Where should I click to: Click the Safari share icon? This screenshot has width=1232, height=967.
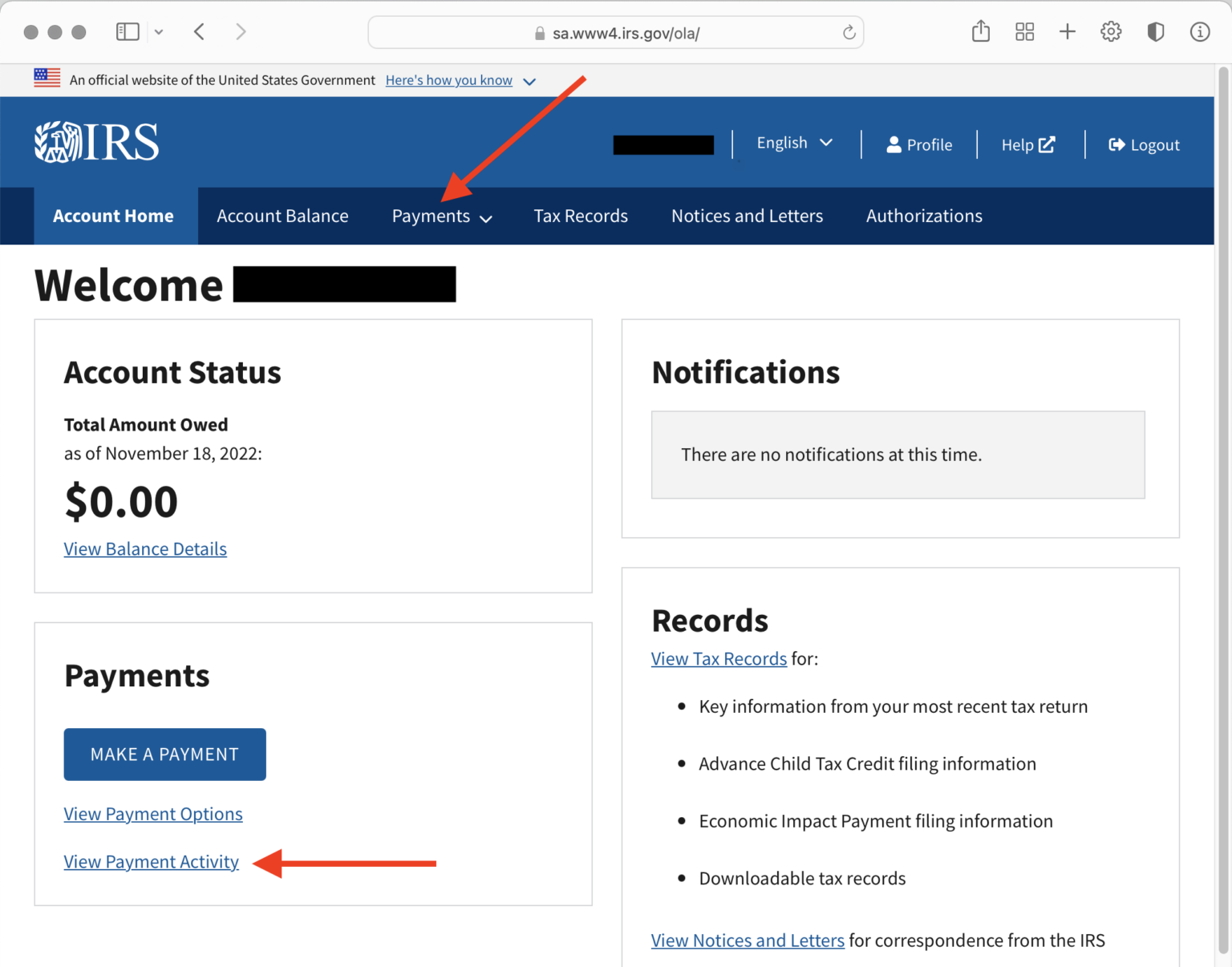[x=980, y=30]
